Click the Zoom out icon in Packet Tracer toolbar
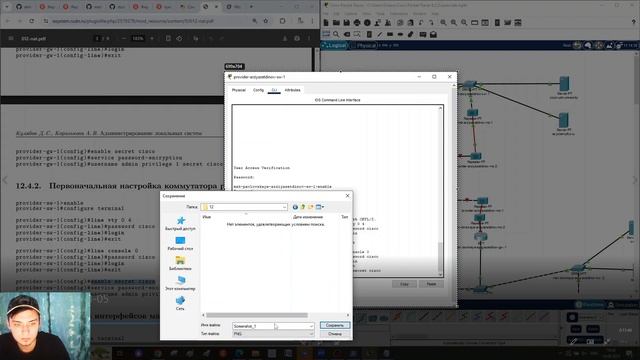Image resolution: width=640 pixels, height=360 pixels. tap(464, 23)
